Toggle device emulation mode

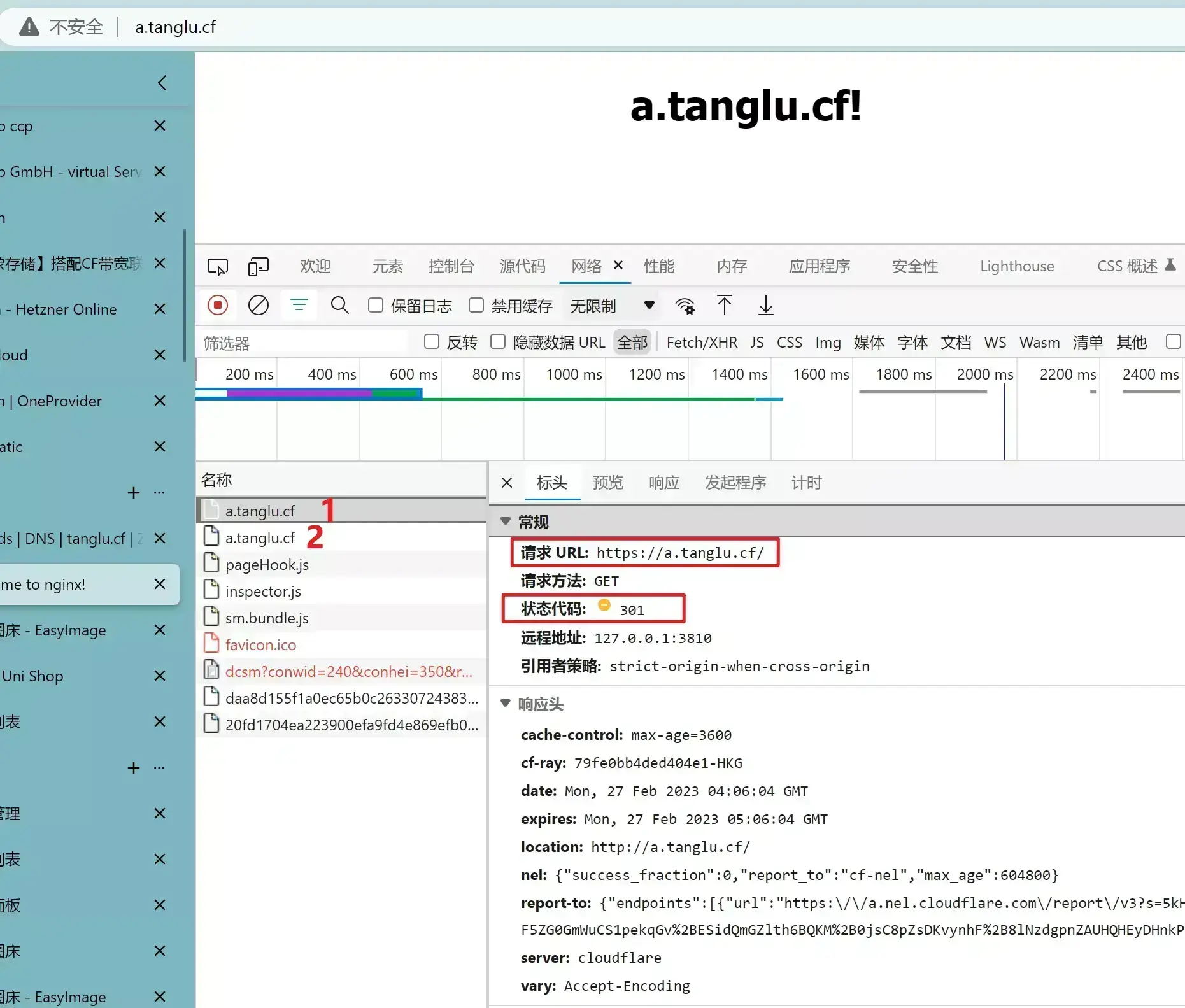tap(258, 267)
